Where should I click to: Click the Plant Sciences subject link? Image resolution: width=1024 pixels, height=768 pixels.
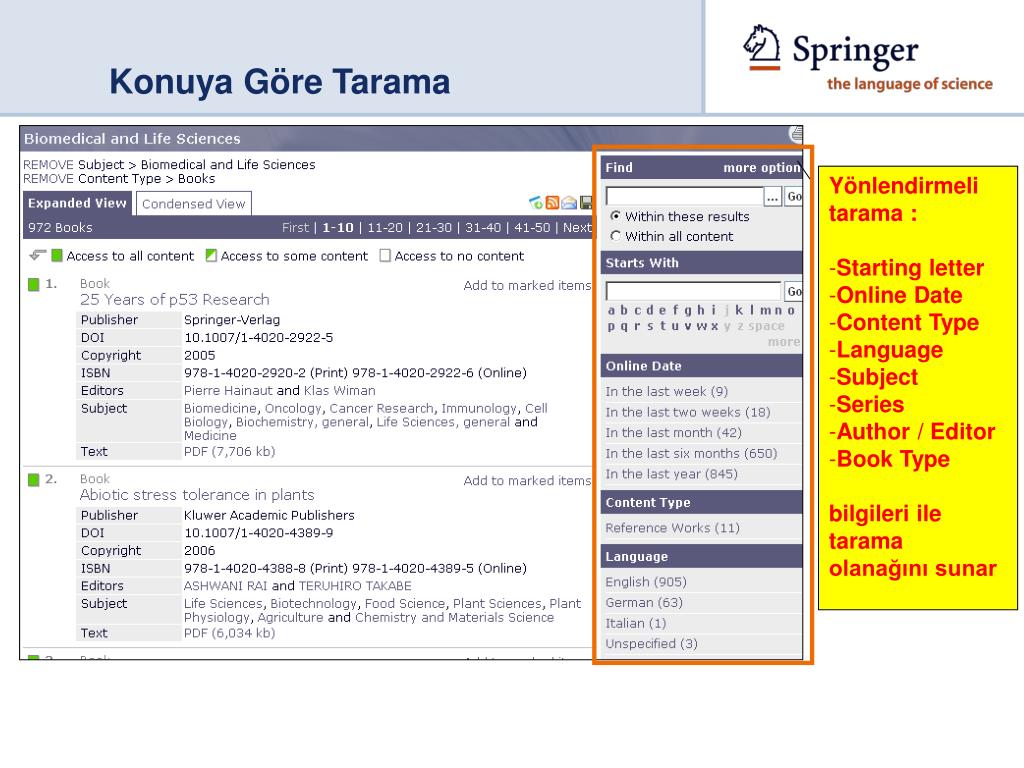pos(497,603)
